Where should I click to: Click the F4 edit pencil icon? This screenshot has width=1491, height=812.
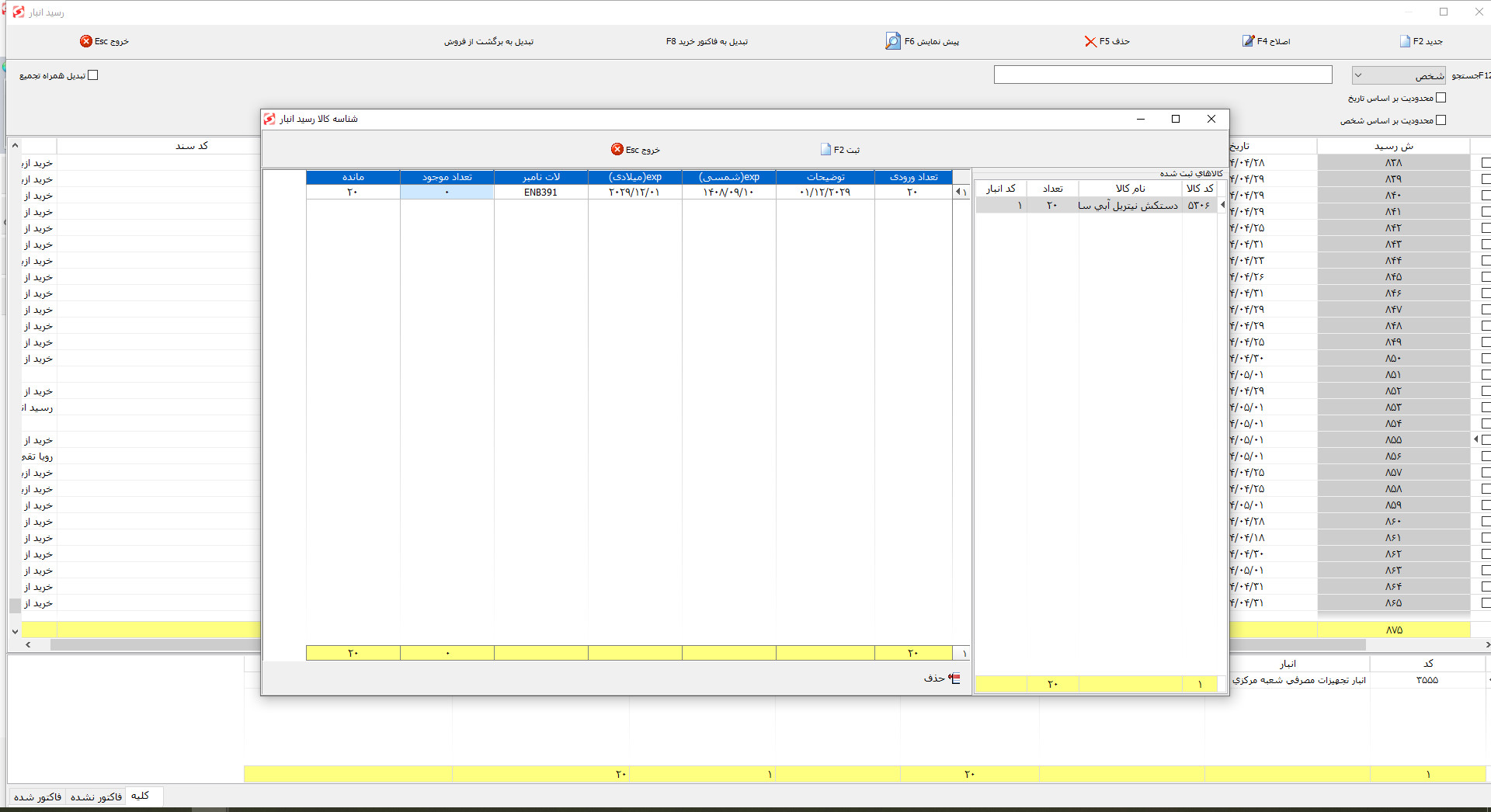1248,41
